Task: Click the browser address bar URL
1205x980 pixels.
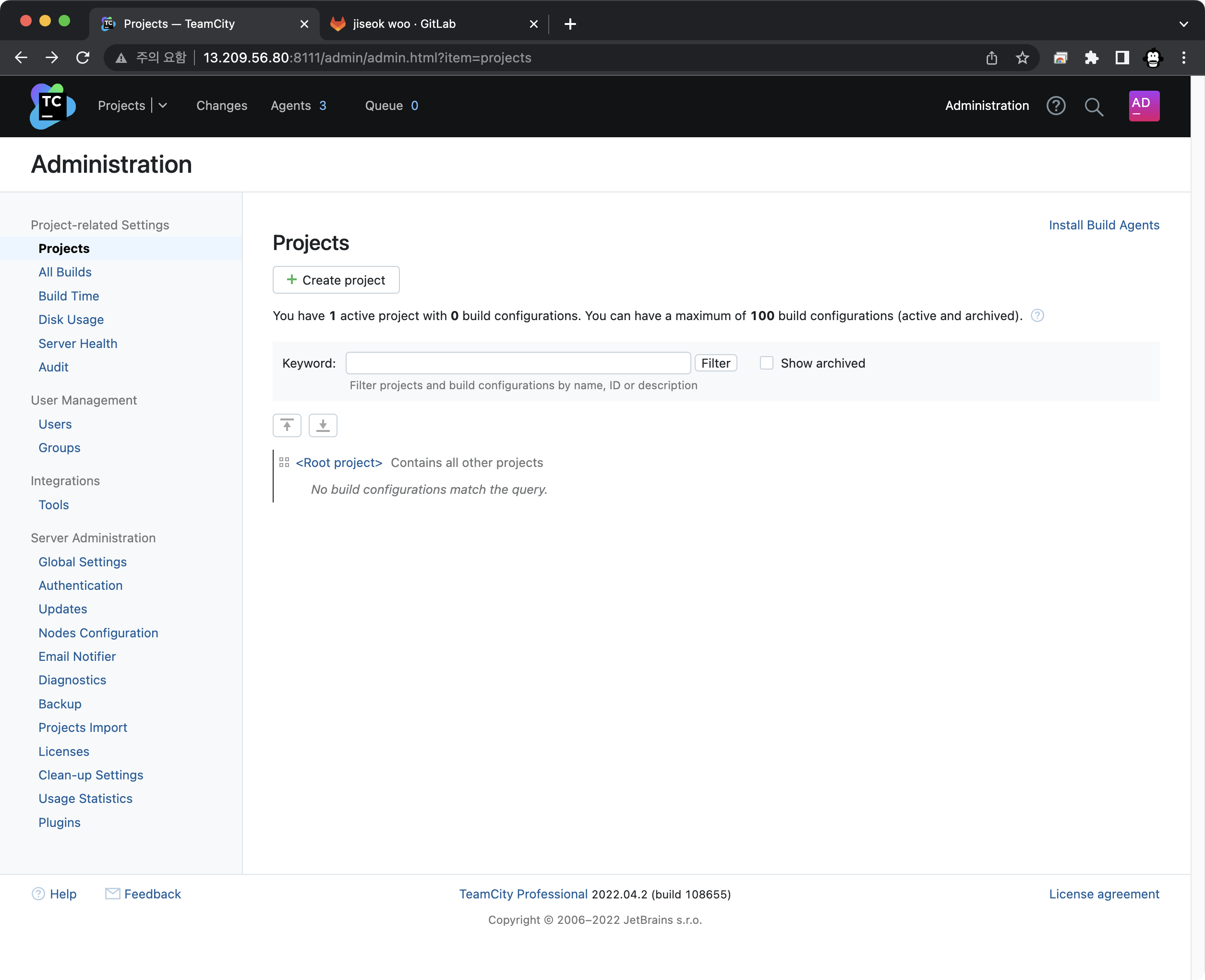Action: point(367,58)
